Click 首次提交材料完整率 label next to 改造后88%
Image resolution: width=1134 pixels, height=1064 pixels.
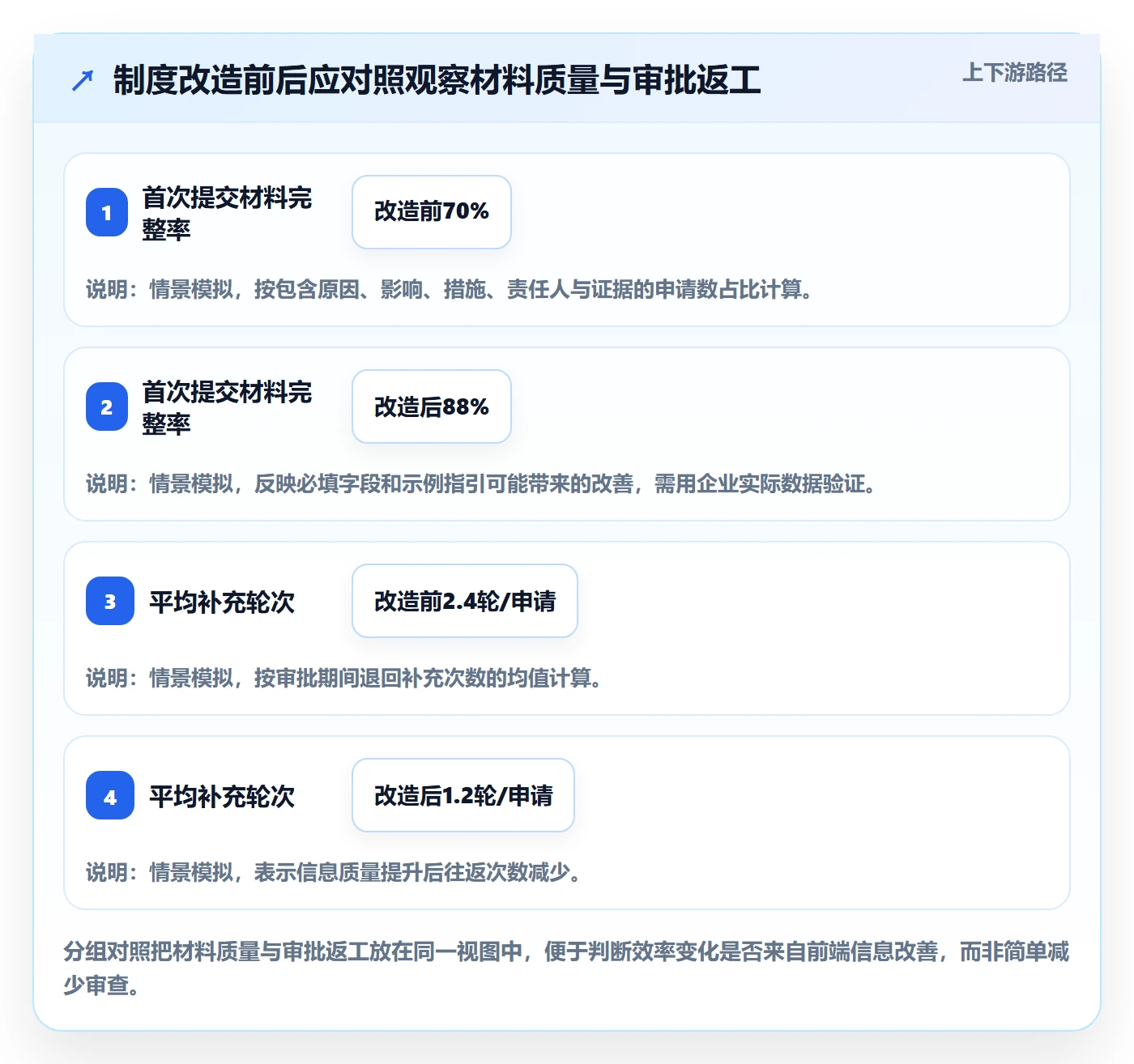pyautogui.click(x=227, y=407)
